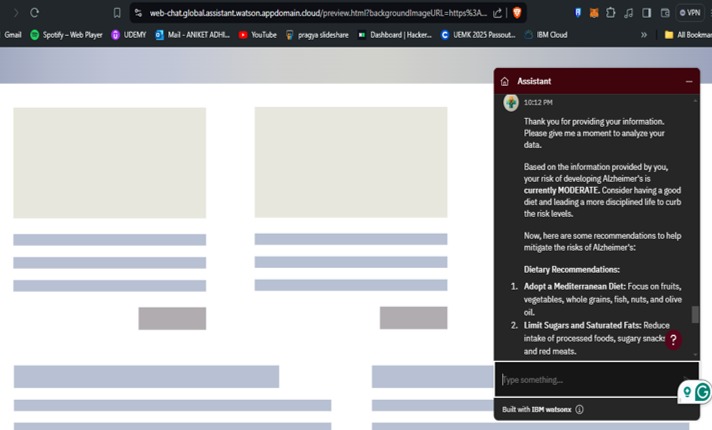Click the 'Built with IBM watsonx' text
Viewport: 712px width, 430px height.
(536, 410)
